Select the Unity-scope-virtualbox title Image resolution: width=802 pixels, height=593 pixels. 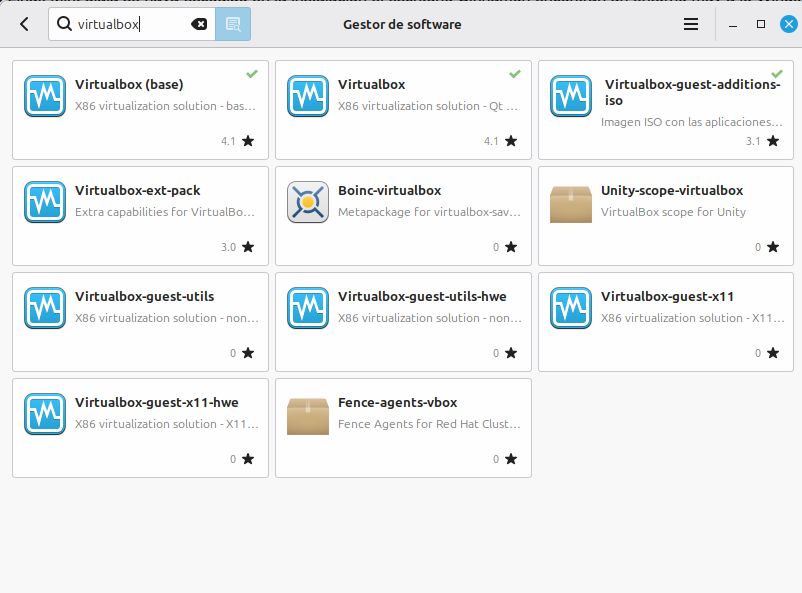pyautogui.click(x=672, y=190)
